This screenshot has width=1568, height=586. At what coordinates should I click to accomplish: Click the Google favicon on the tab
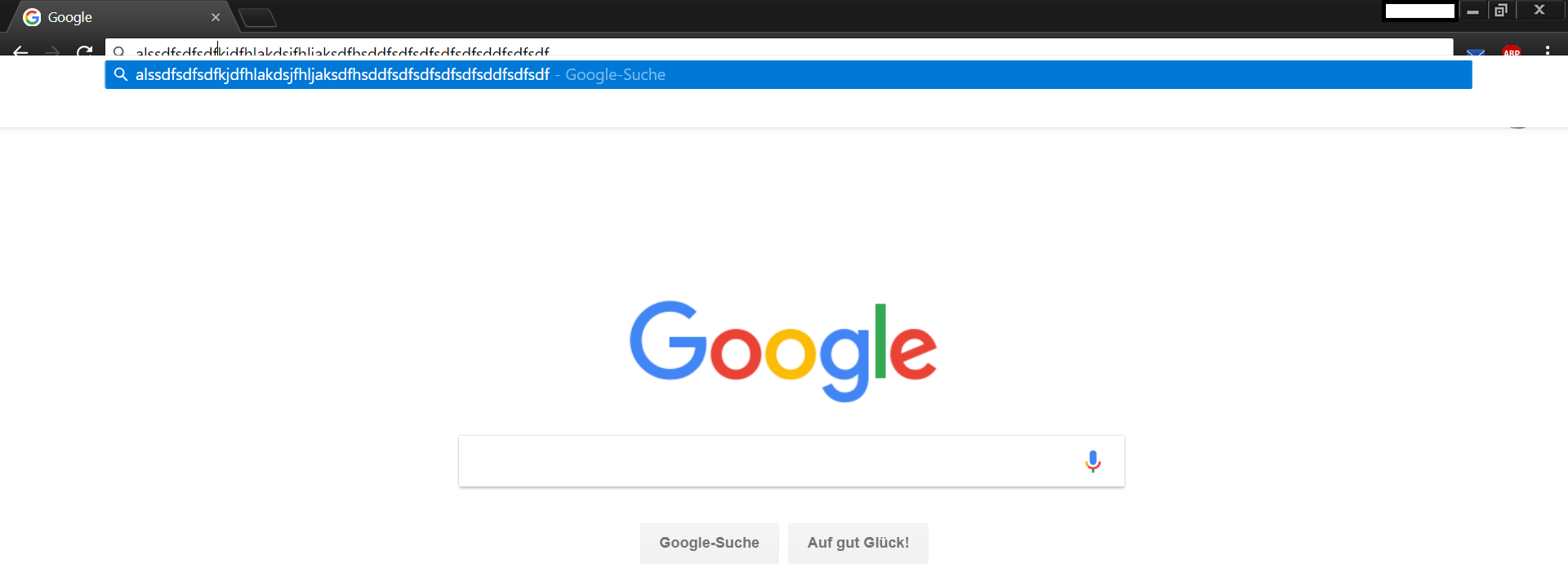pos(32,17)
